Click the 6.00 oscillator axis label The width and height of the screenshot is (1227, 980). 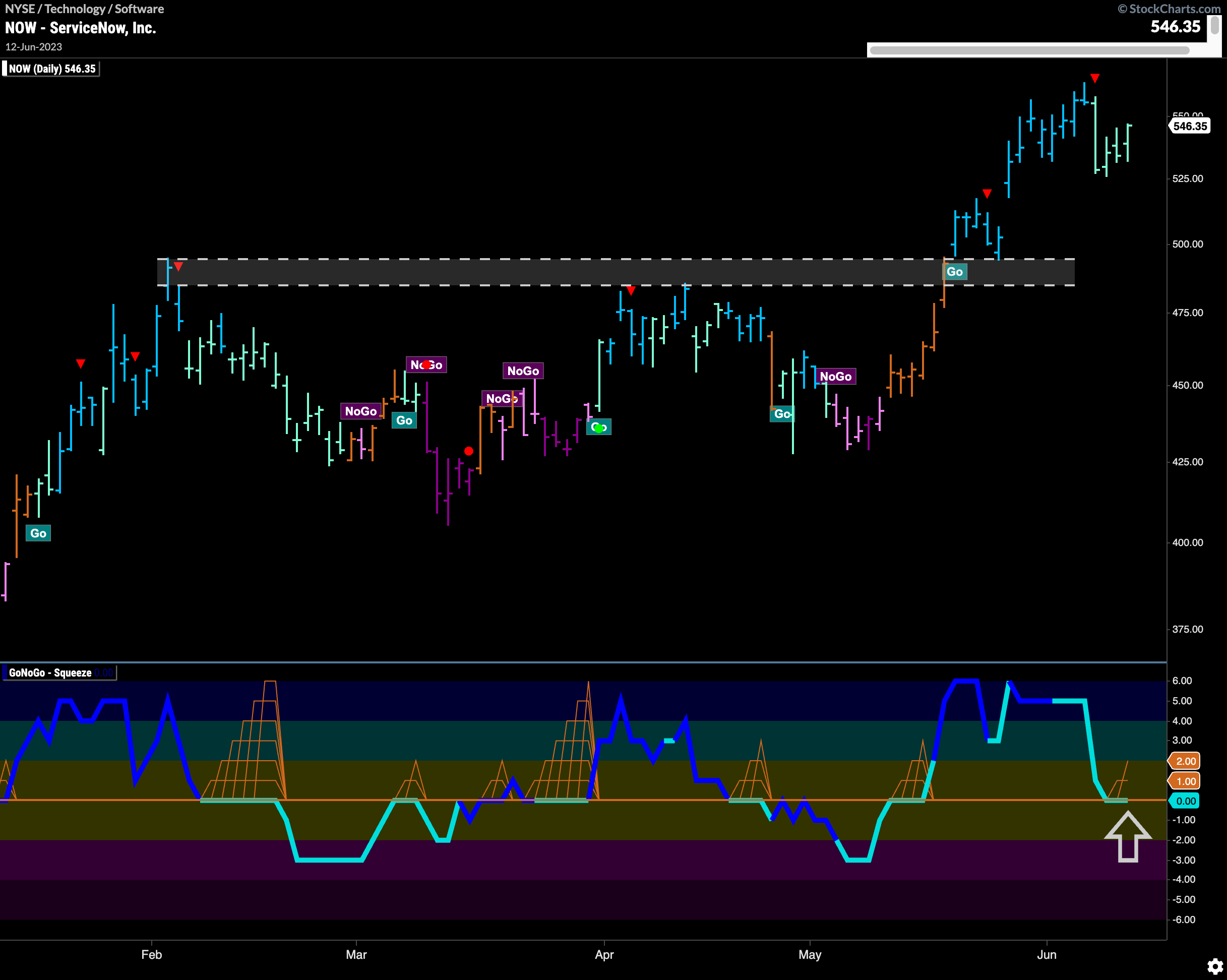point(1183,681)
